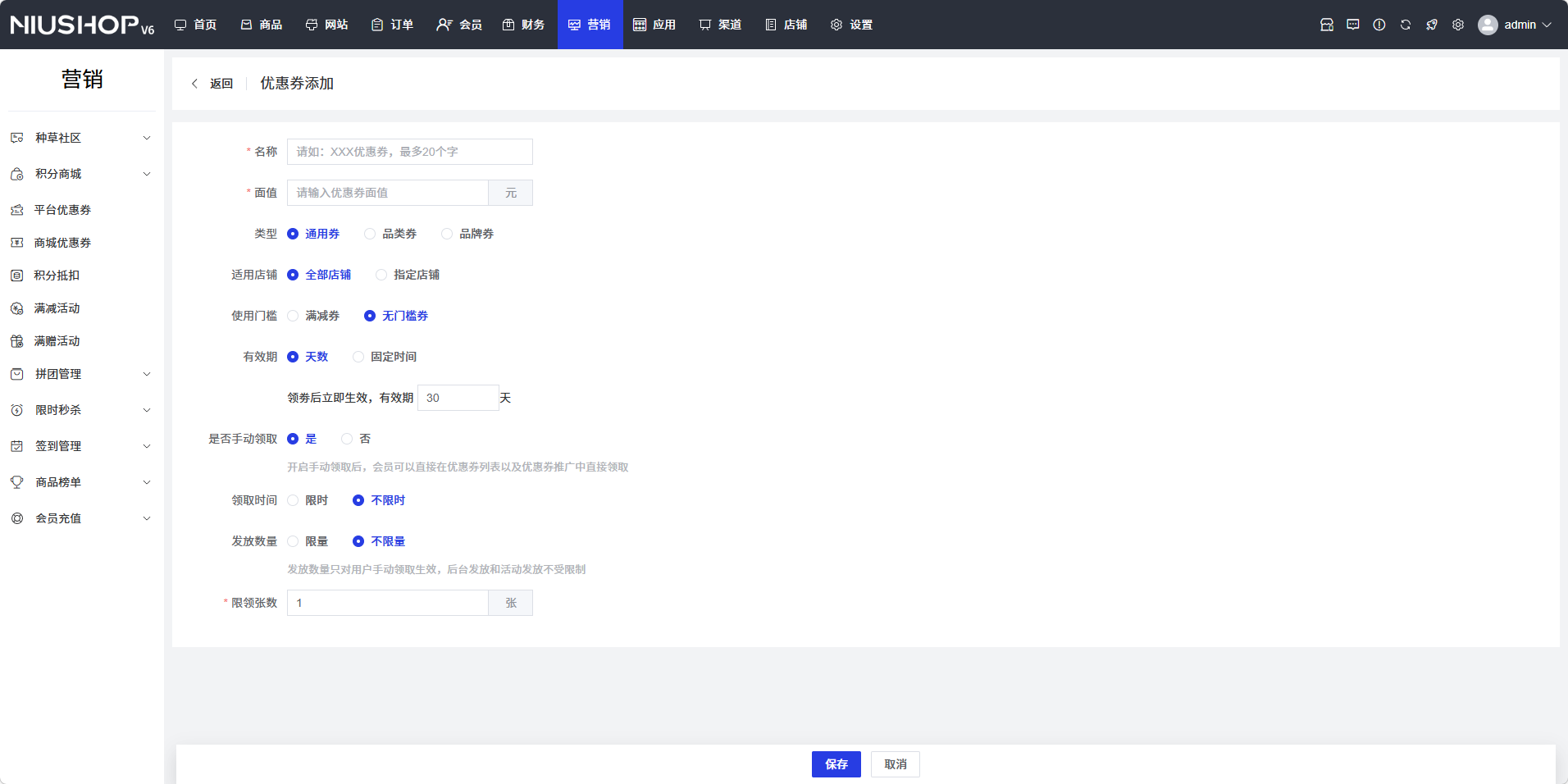Screen dimensions: 1568x784
Task: Click the 积分抵扣 sidebar icon
Action: 17,276
